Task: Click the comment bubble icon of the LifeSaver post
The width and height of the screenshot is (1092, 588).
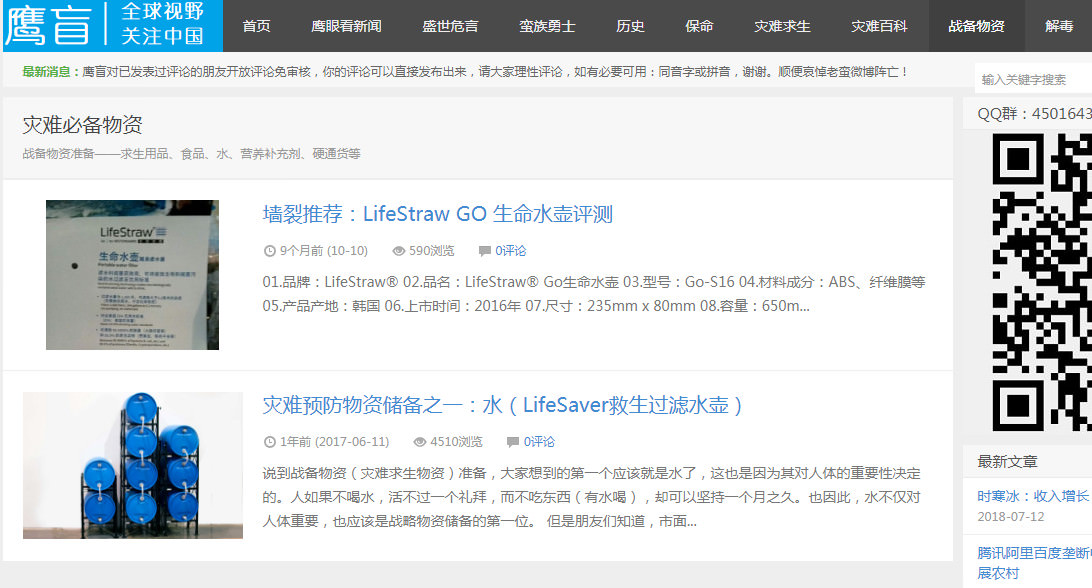Action: 513,442
